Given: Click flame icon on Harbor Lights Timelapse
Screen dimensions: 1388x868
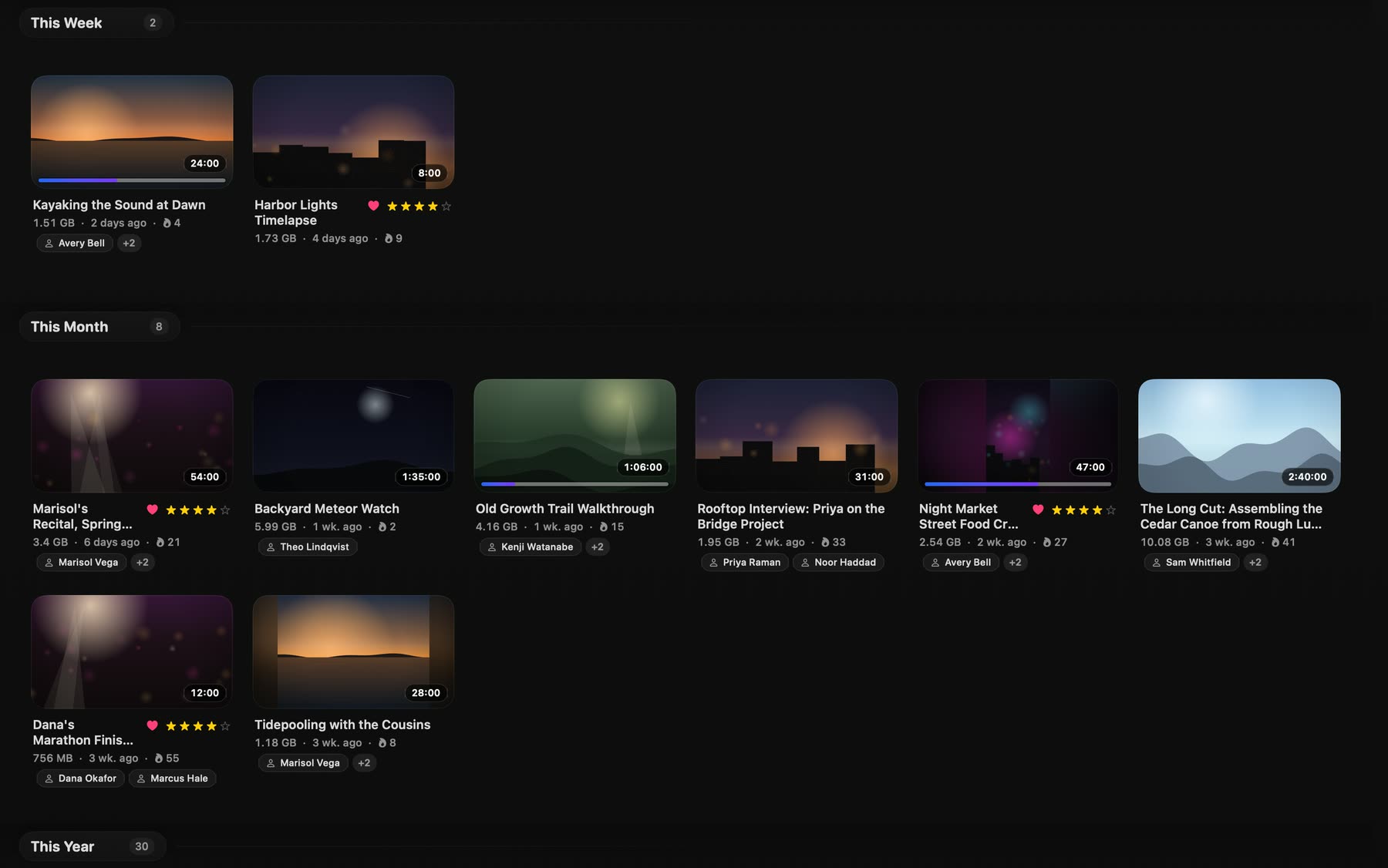Looking at the screenshot, I should click(x=389, y=238).
